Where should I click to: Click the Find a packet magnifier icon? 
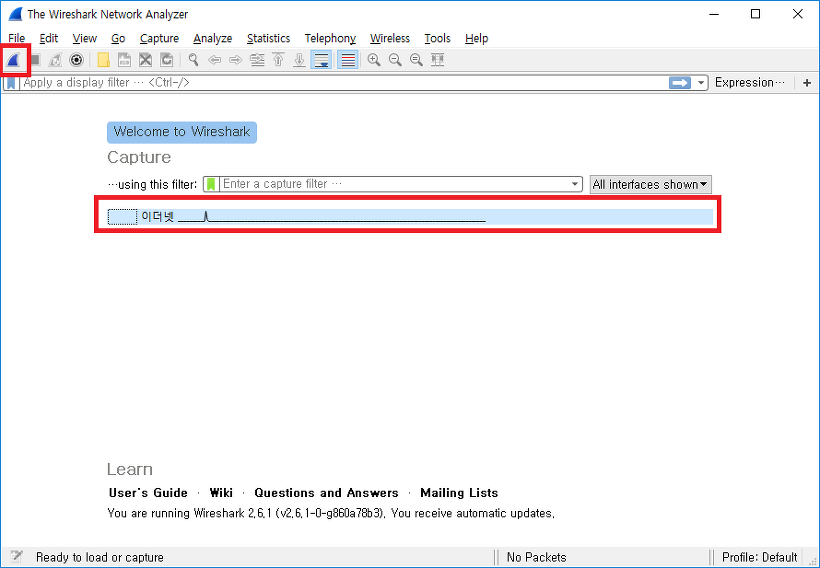pos(193,60)
